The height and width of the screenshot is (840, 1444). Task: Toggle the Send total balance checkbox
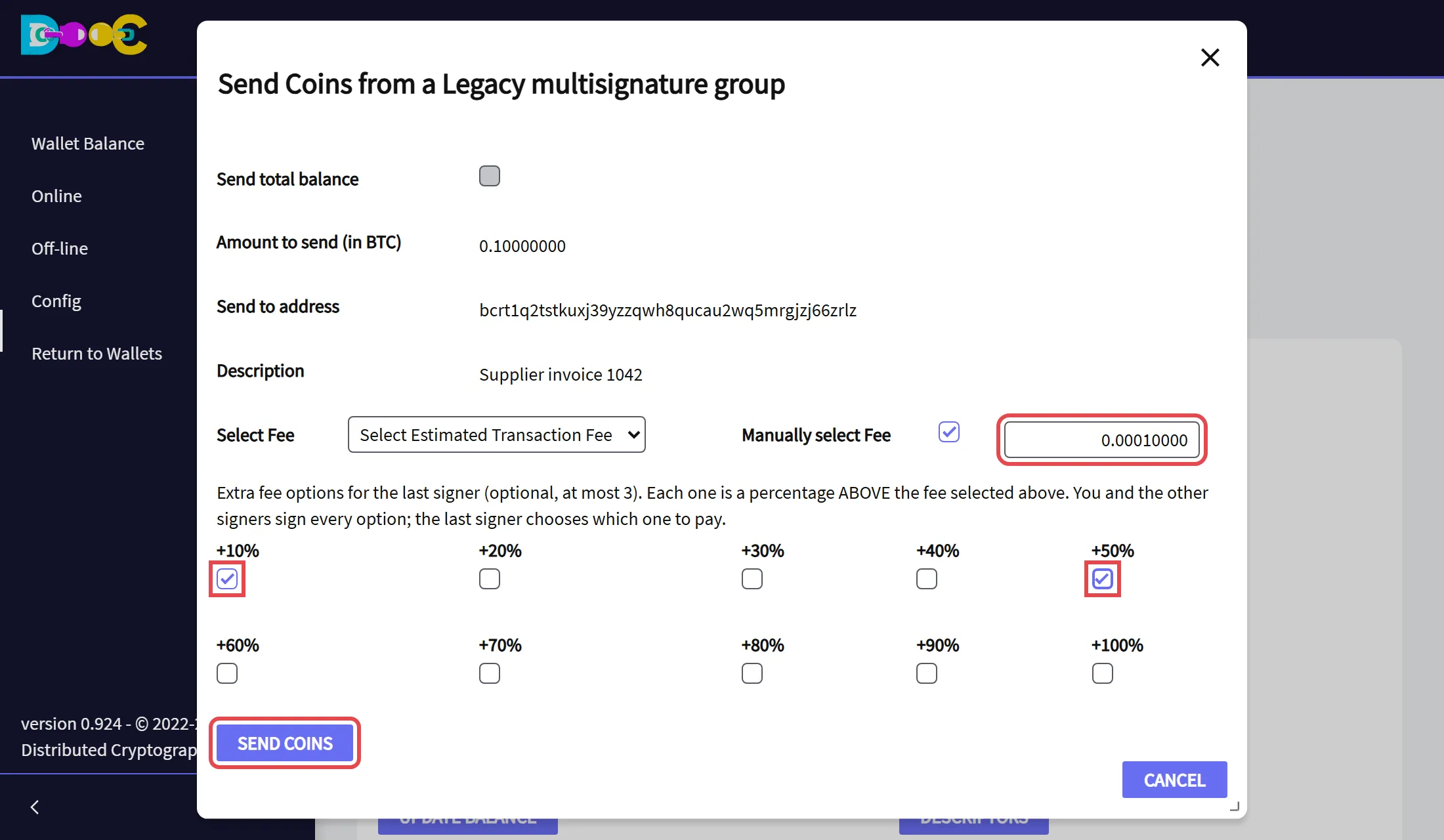[490, 176]
